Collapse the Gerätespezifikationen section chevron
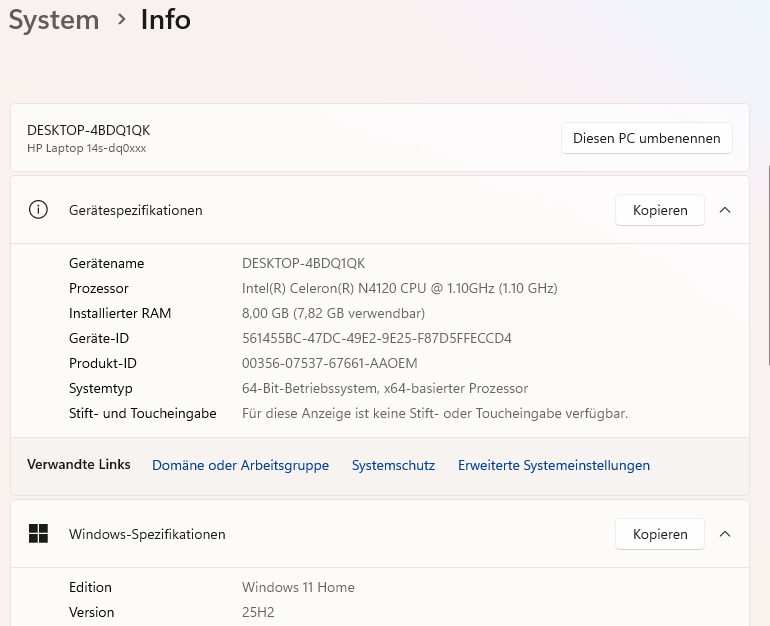The height and width of the screenshot is (626, 770). click(x=725, y=210)
